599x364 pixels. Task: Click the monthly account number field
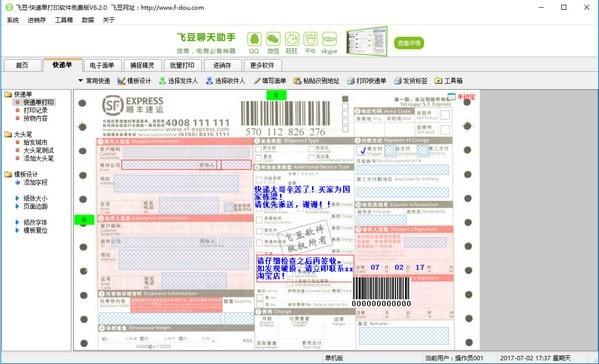403,170
